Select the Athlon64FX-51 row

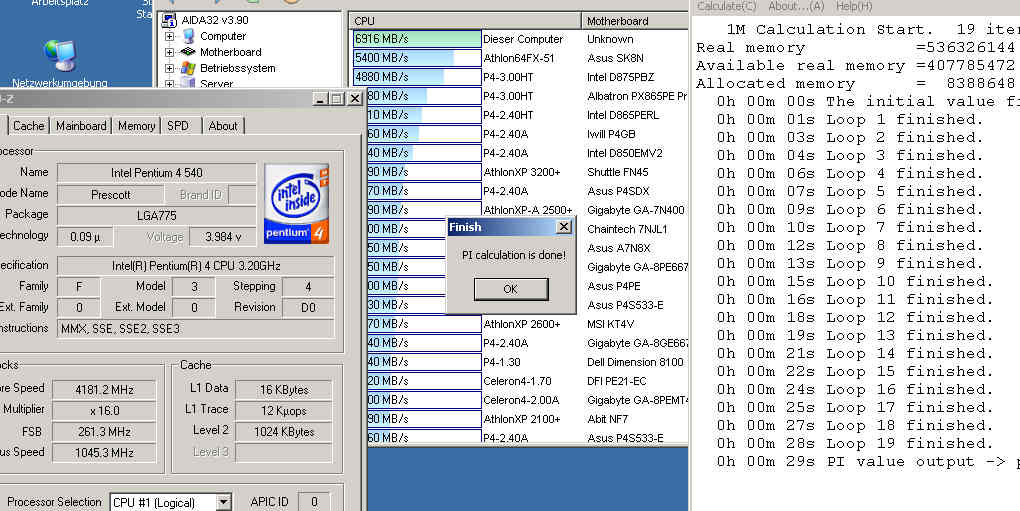[519, 58]
